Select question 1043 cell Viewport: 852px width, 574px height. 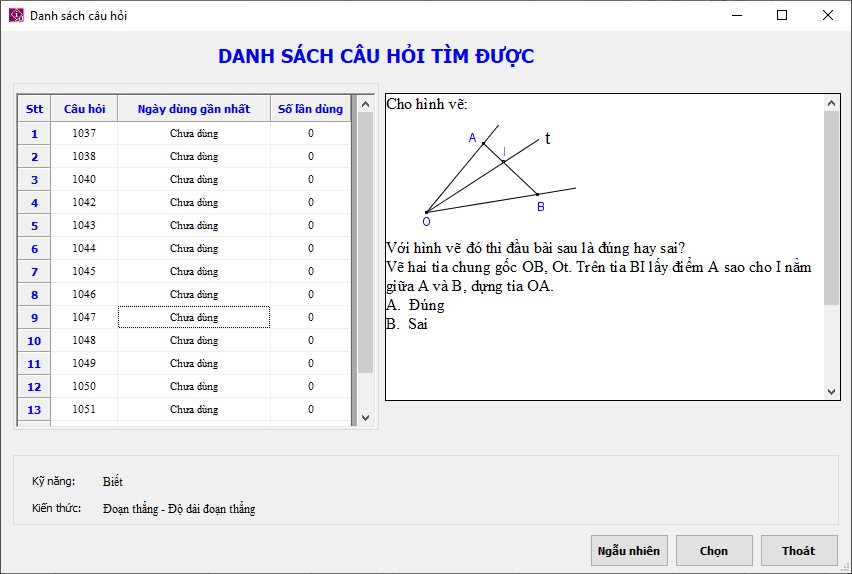point(84,225)
